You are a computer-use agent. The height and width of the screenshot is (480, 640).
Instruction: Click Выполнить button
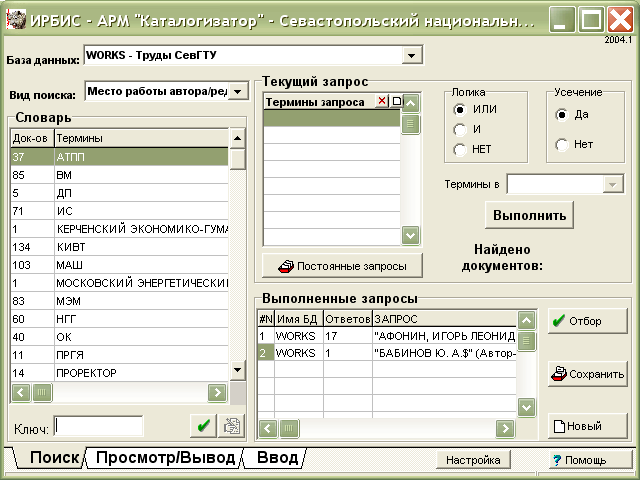pos(529,215)
